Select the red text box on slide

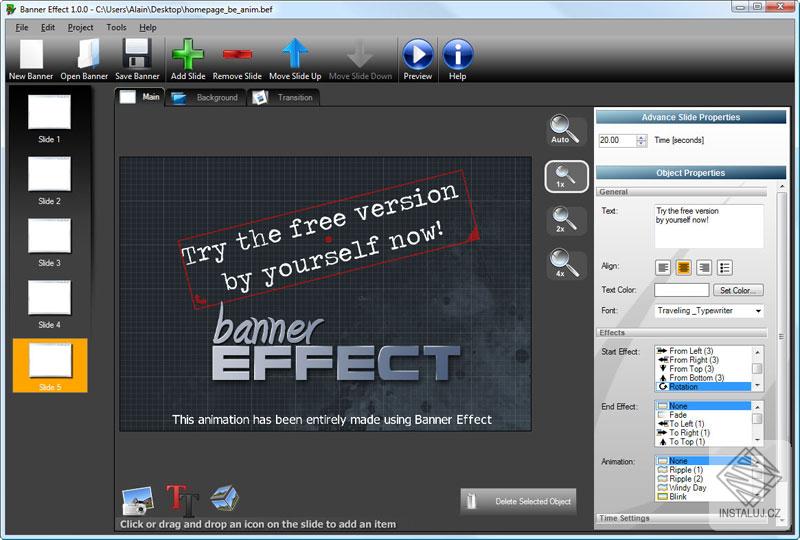pyautogui.click(x=328, y=239)
